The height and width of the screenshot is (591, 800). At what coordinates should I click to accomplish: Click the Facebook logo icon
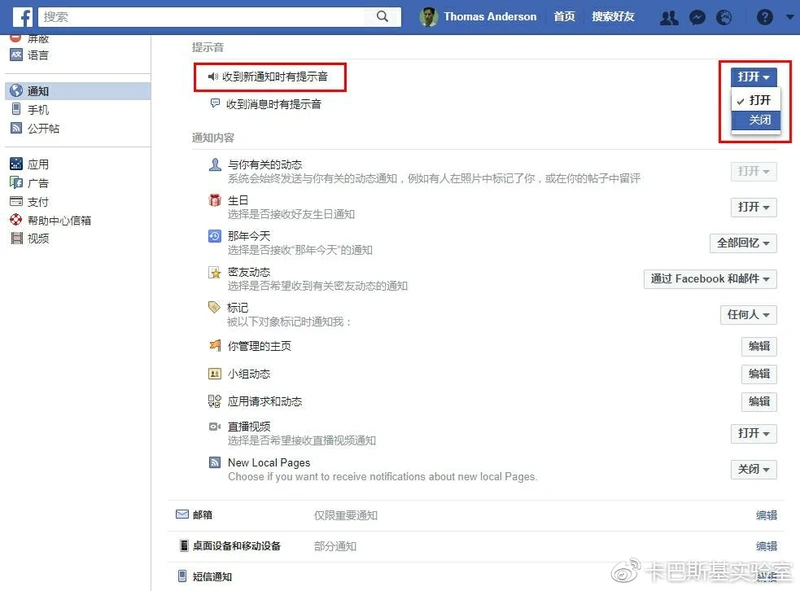22,17
